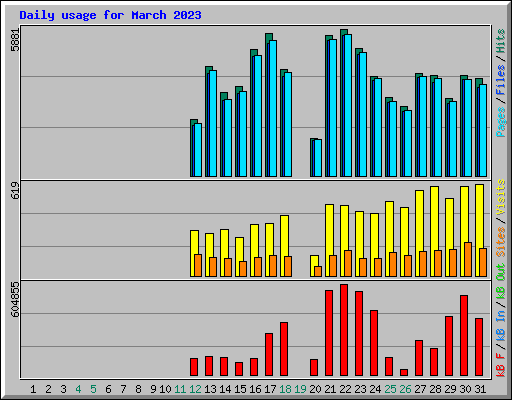Click day 12 on the x-axis

[195, 389]
